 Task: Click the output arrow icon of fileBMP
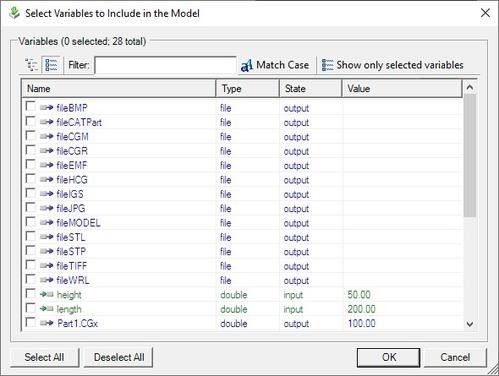coord(46,108)
